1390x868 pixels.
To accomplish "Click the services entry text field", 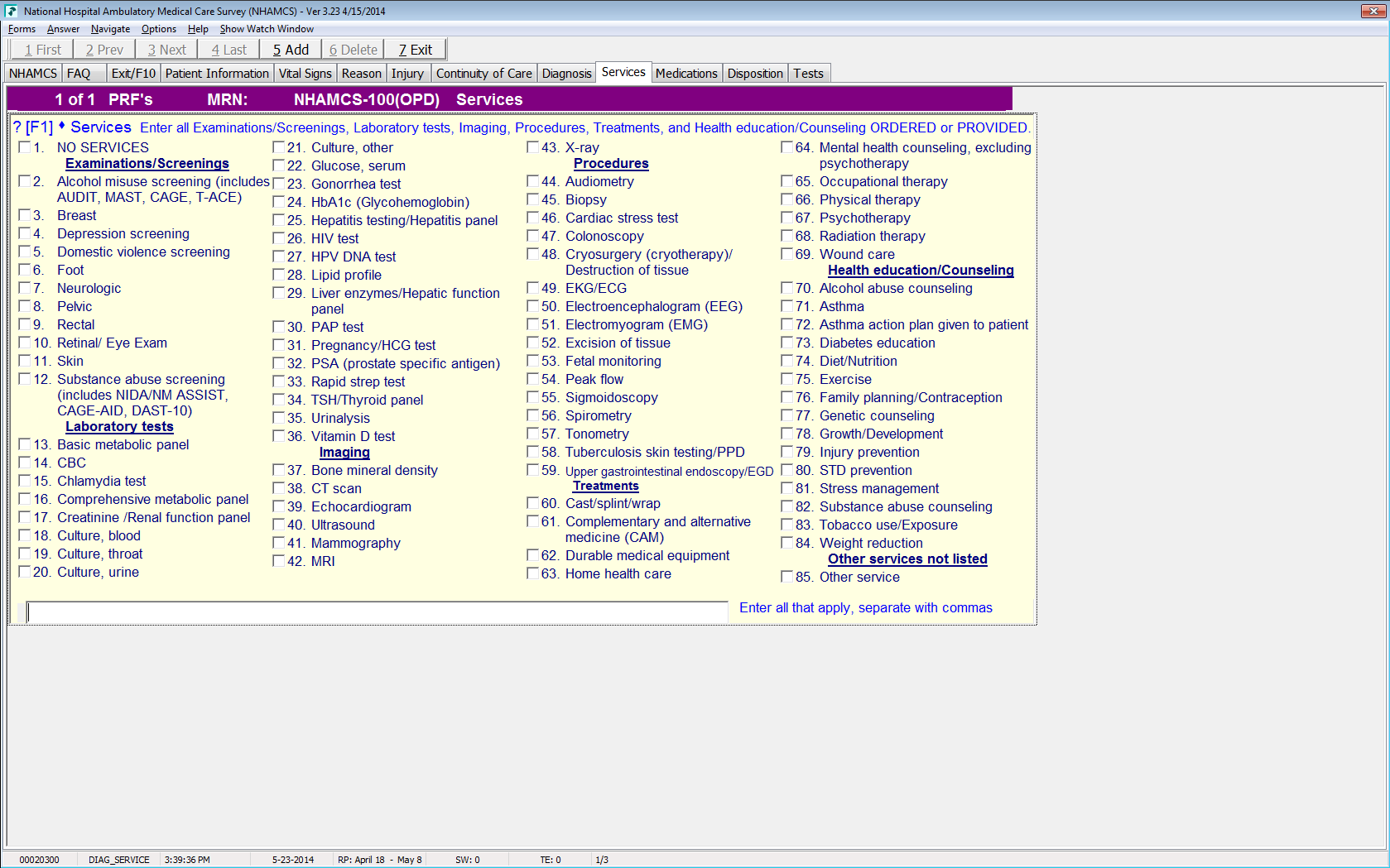I will pyautogui.click(x=377, y=612).
